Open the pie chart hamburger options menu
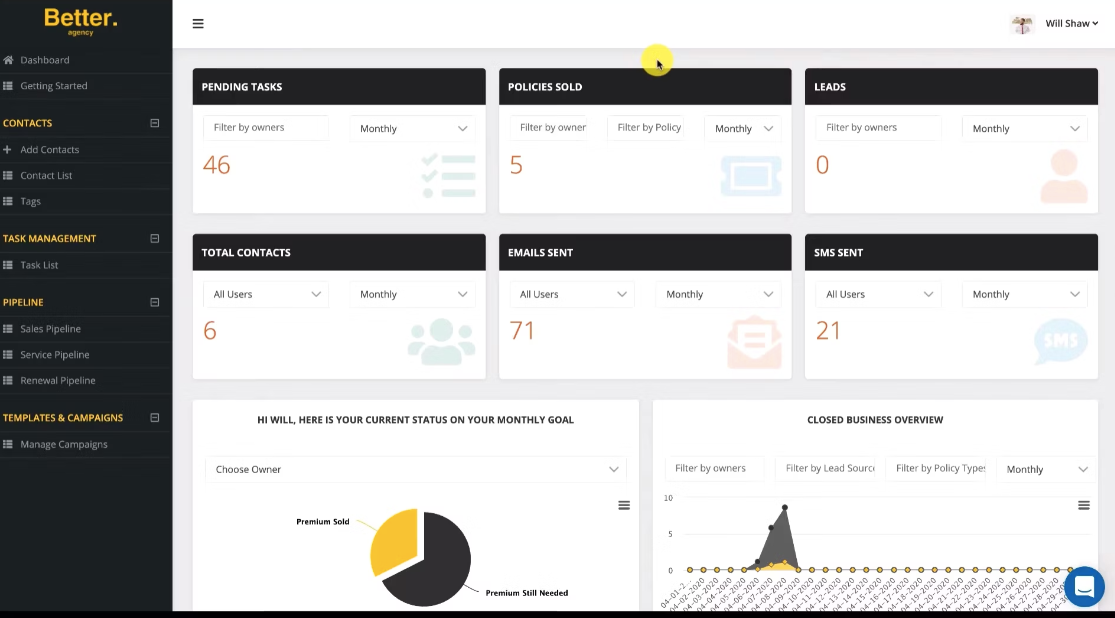The image size is (1115, 618). pyautogui.click(x=624, y=505)
